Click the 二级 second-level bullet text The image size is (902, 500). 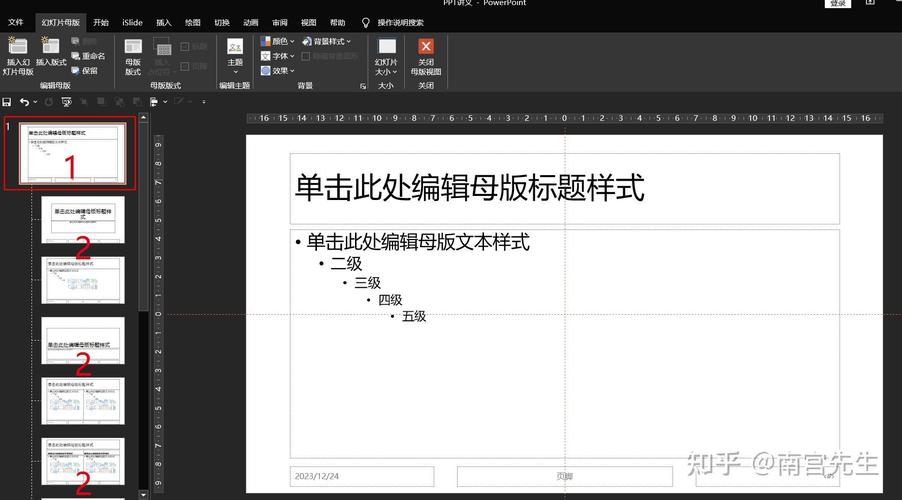click(x=346, y=264)
